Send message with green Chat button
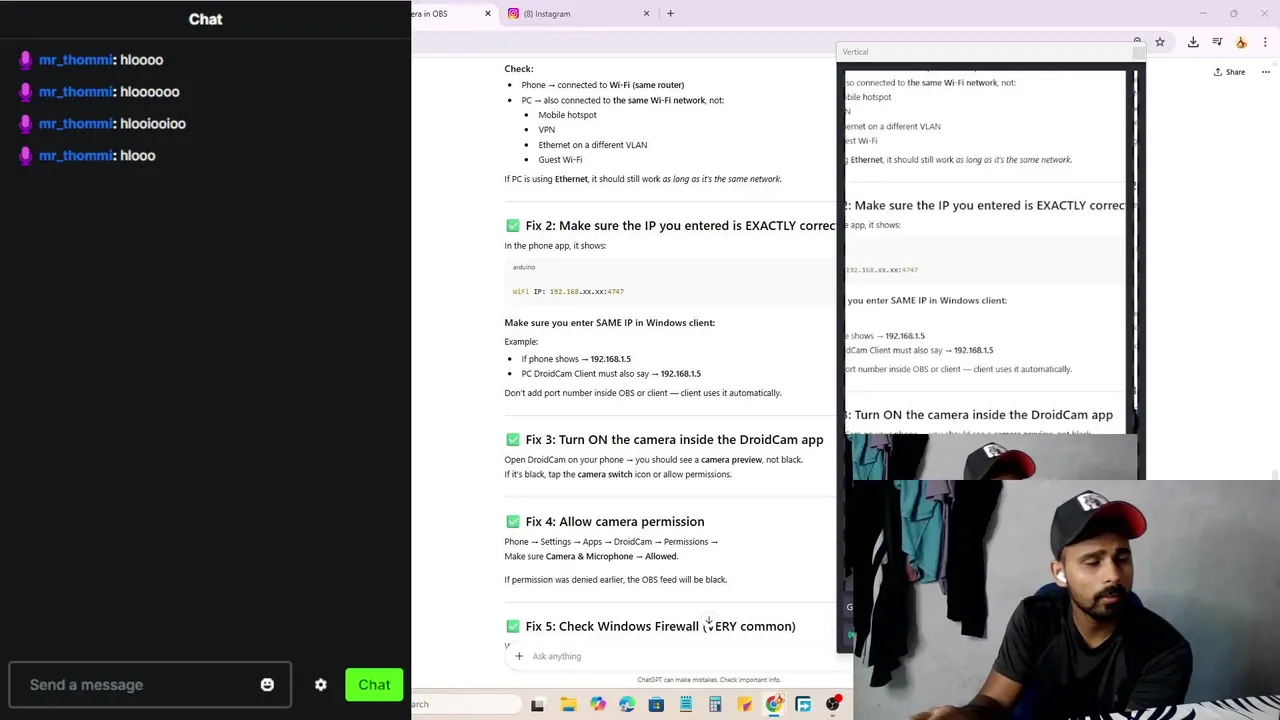1280x720 pixels. [374, 685]
